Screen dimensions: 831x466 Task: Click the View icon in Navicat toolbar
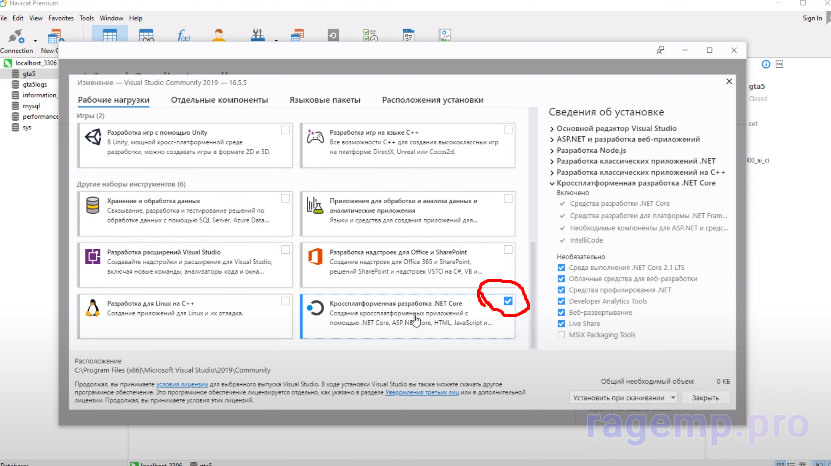coord(146,36)
